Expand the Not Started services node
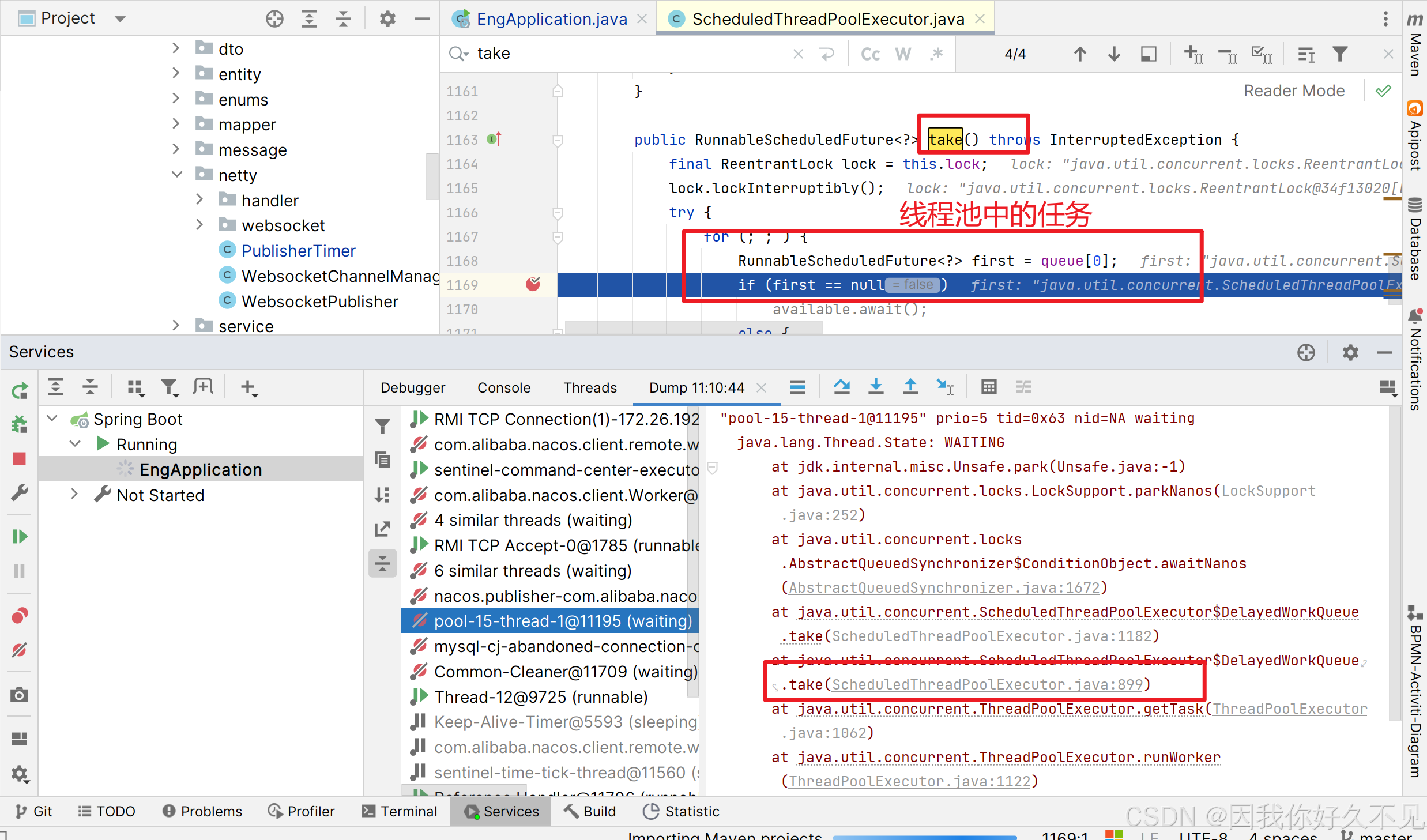Viewport: 1427px width, 840px height. 74,495
